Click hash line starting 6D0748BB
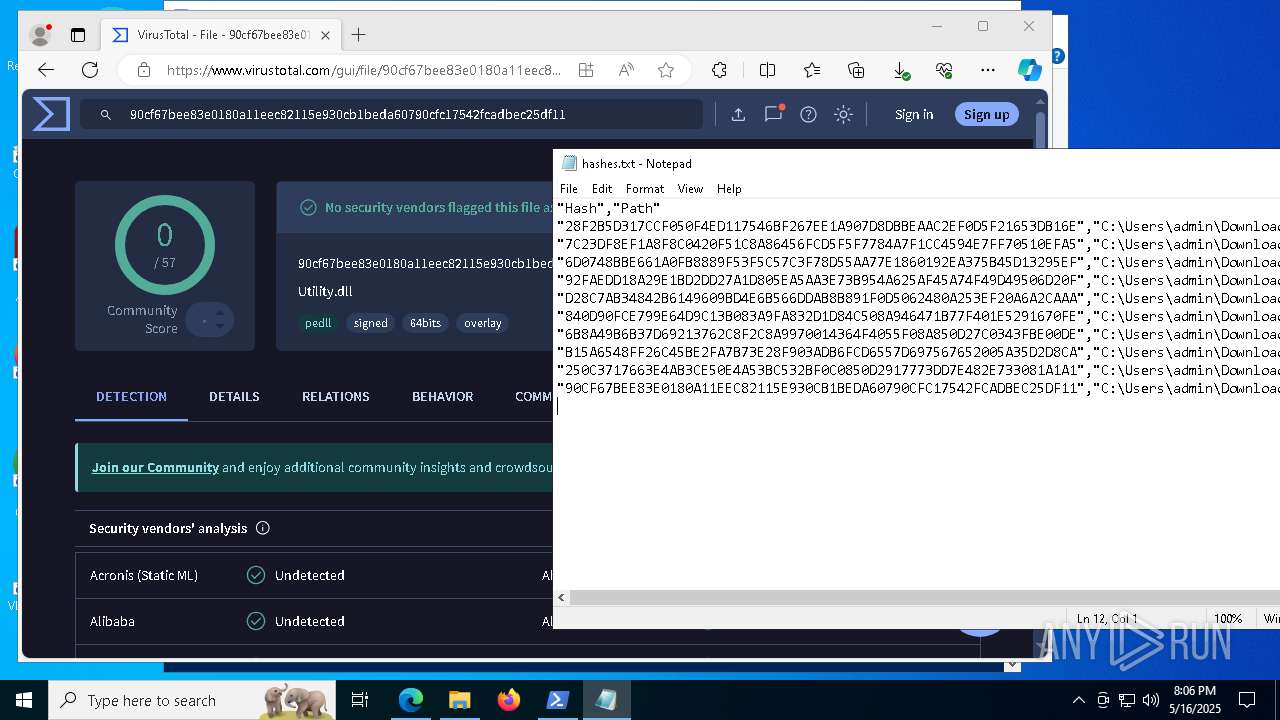The height and width of the screenshot is (720, 1280). coord(918,262)
